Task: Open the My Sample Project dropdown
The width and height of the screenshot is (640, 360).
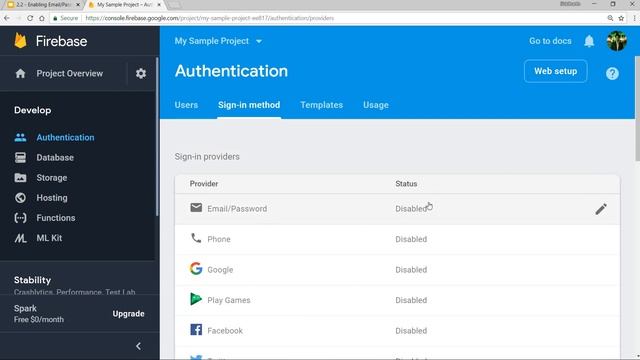Action: click(x=218, y=41)
